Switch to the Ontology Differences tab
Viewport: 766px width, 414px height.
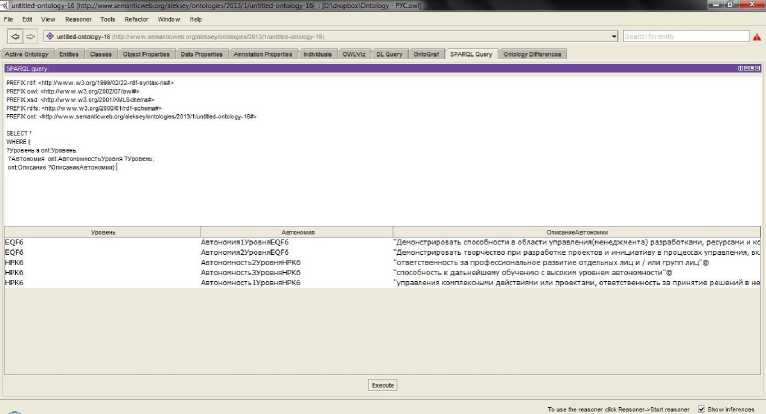tap(532, 54)
